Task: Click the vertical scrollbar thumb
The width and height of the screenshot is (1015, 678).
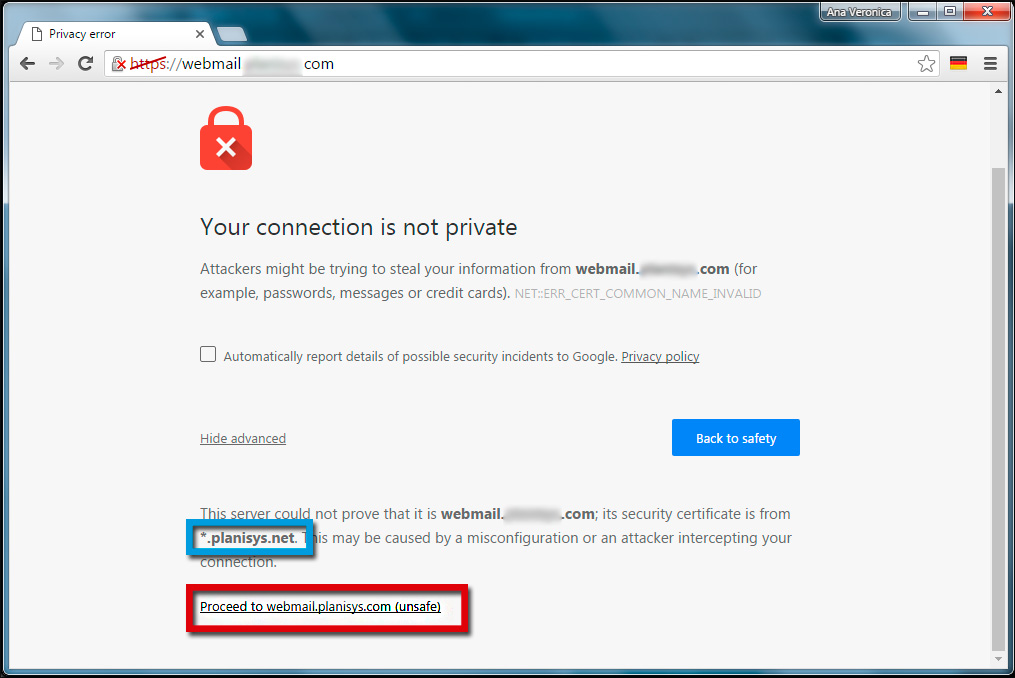Action: pos(998,408)
